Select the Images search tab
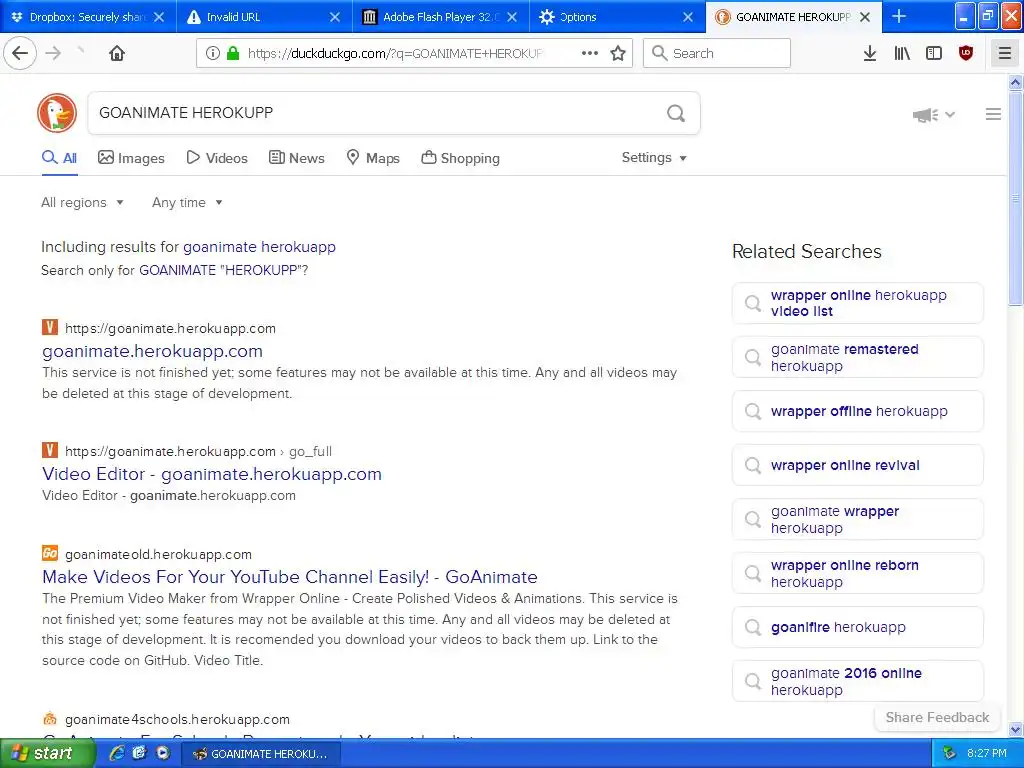 131,158
